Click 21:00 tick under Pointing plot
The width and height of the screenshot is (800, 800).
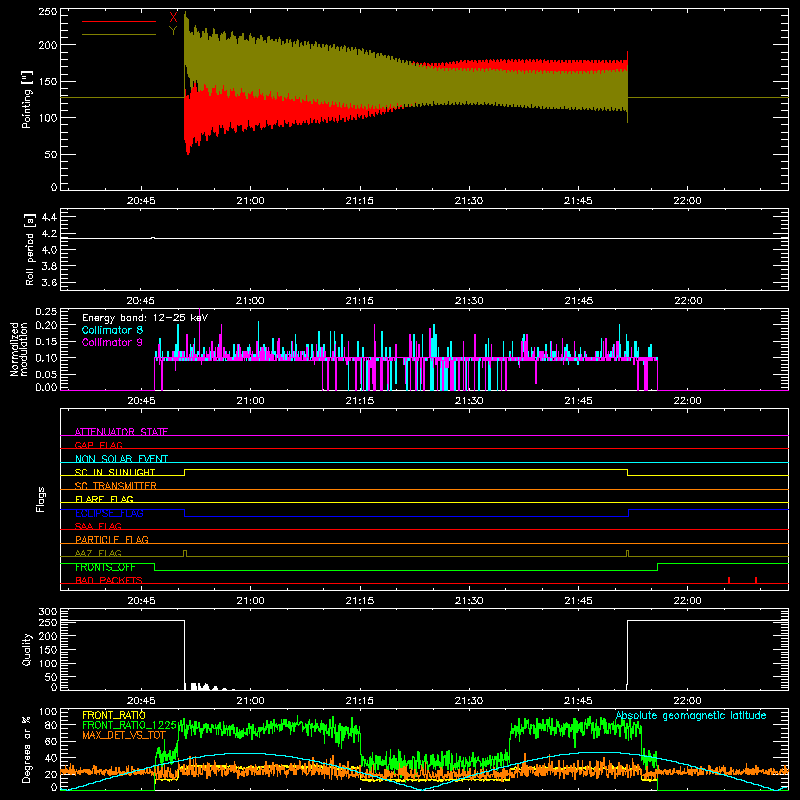[x=251, y=201]
